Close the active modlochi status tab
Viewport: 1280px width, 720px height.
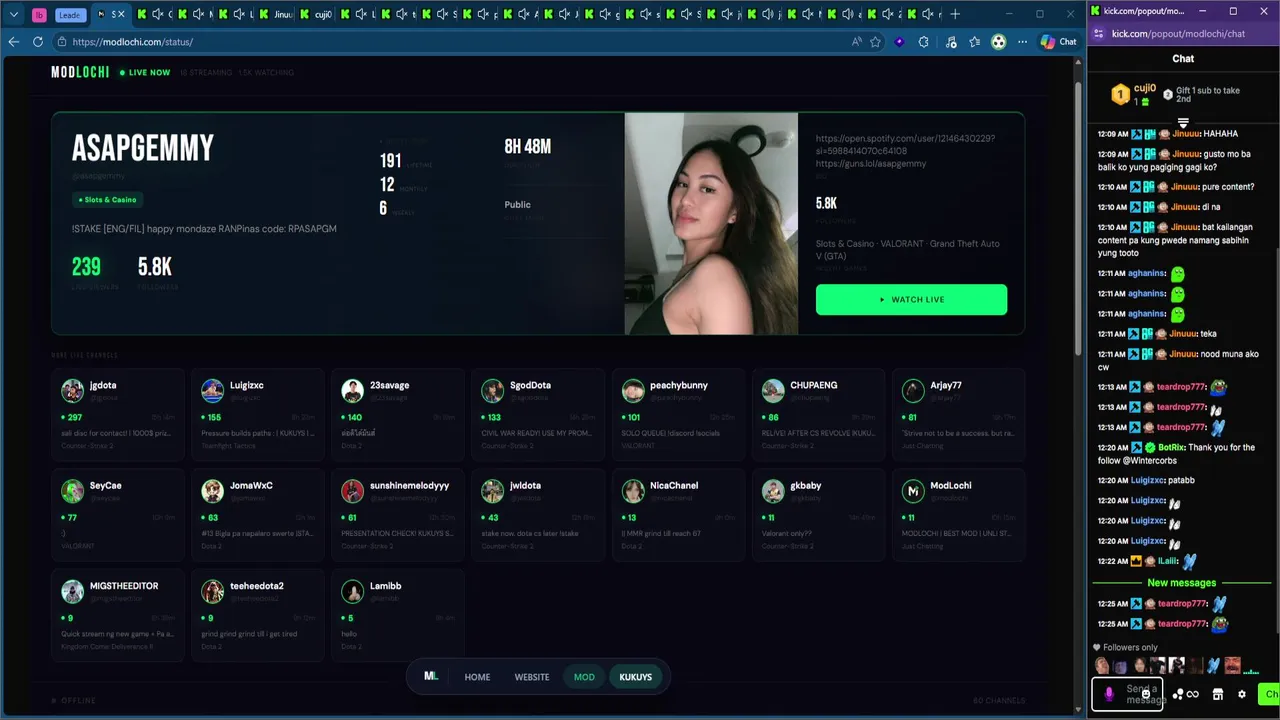pyautogui.click(x=122, y=14)
